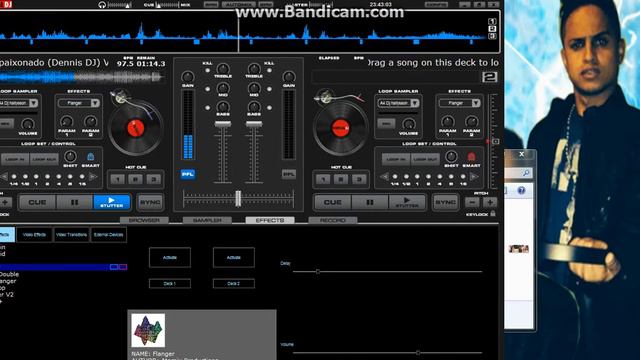Enable PFL on the right mixer channel

(x=289, y=174)
